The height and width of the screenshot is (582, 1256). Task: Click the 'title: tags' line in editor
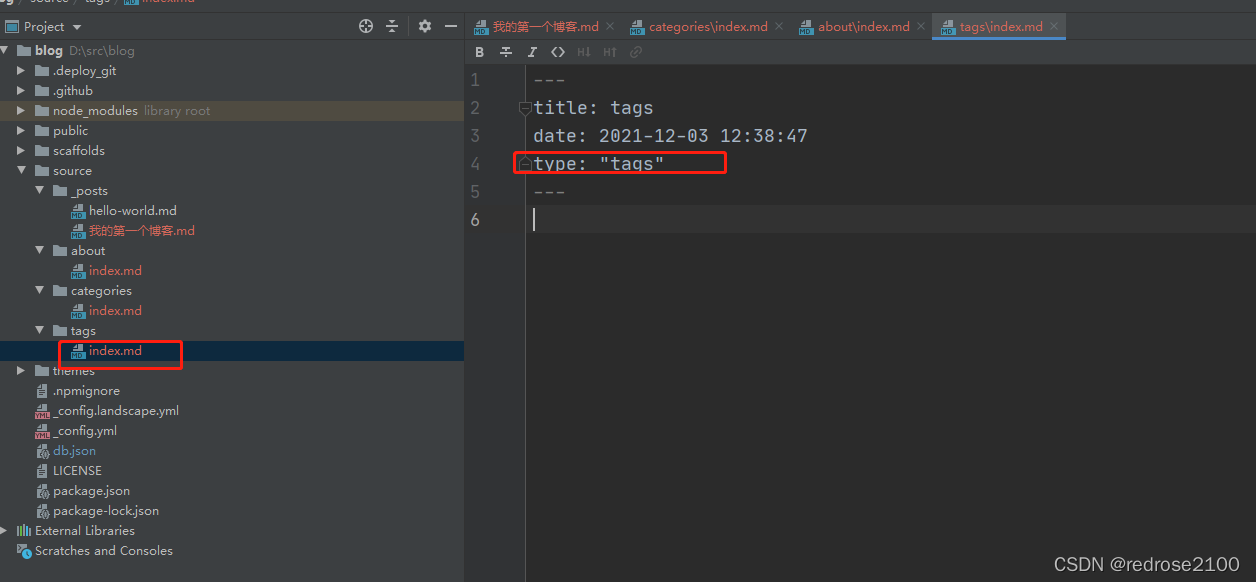pos(593,108)
